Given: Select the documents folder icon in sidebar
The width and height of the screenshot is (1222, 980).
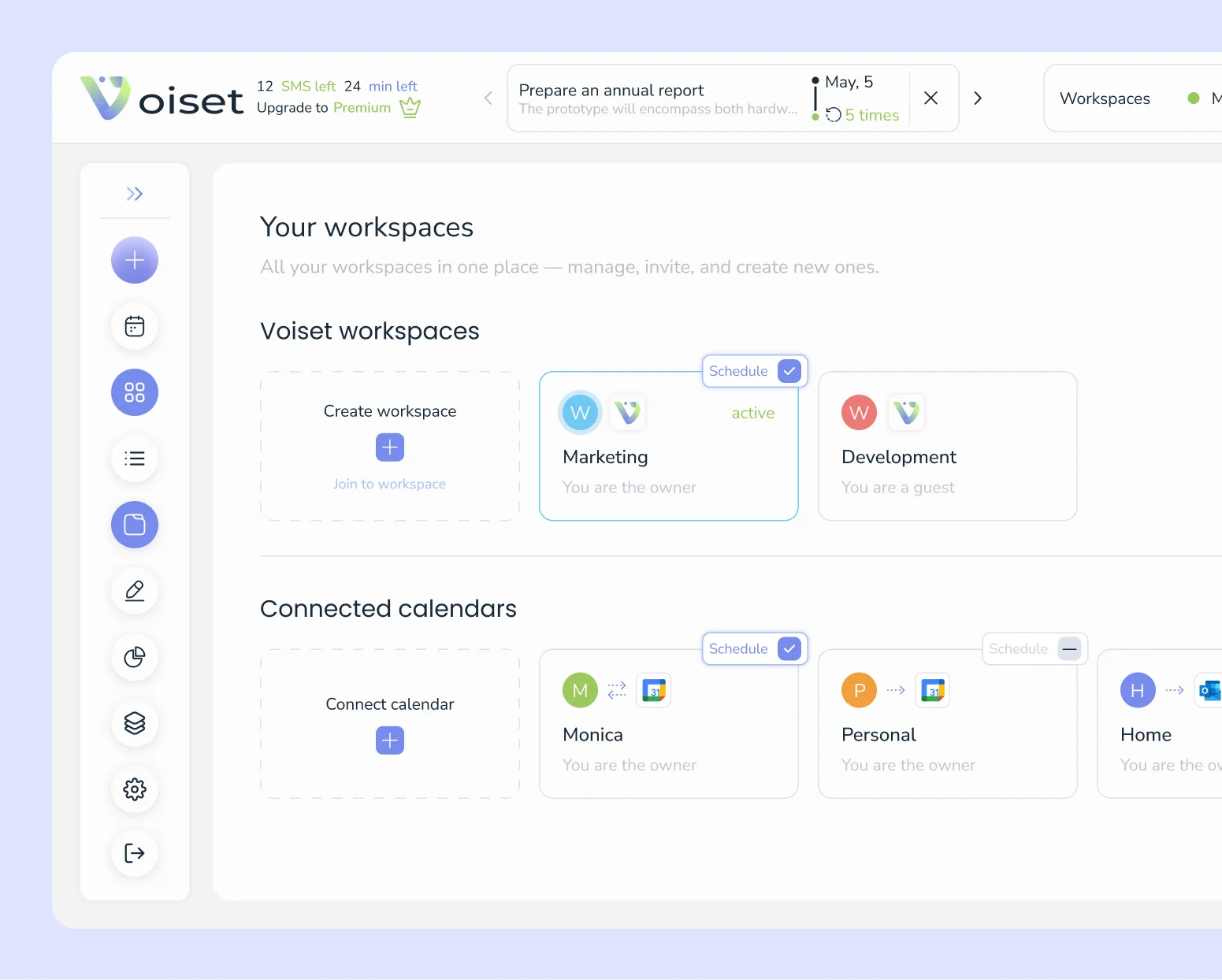Looking at the screenshot, I should 135,525.
